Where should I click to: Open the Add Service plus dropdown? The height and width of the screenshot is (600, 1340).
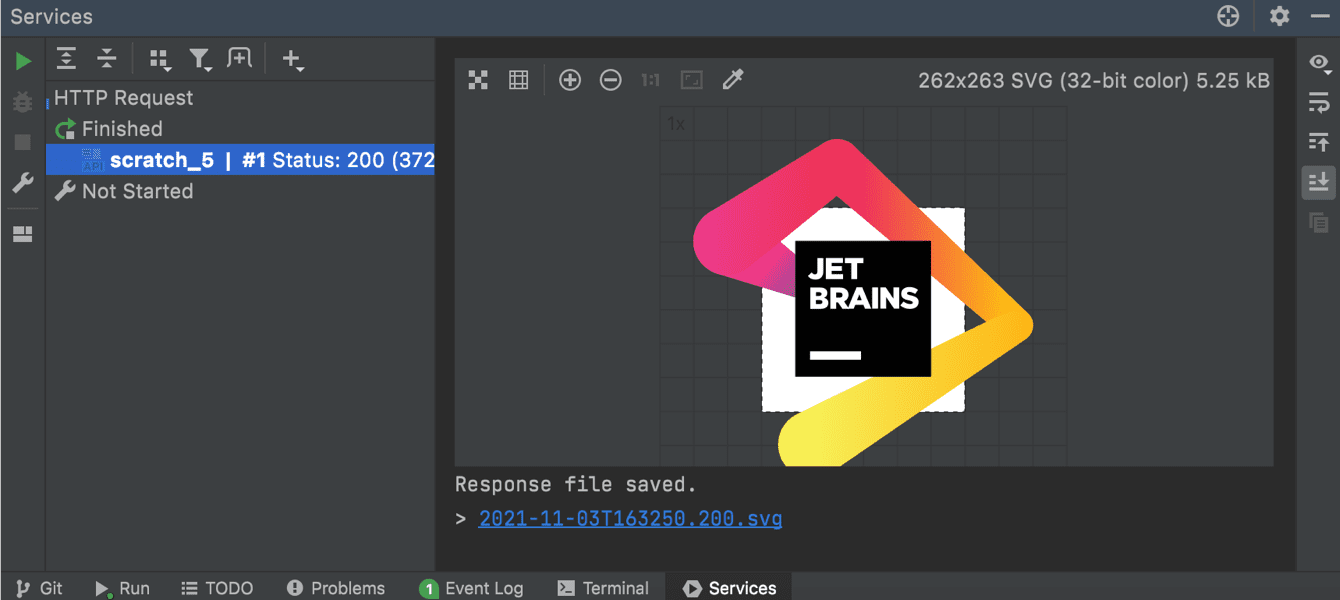(292, 60)
